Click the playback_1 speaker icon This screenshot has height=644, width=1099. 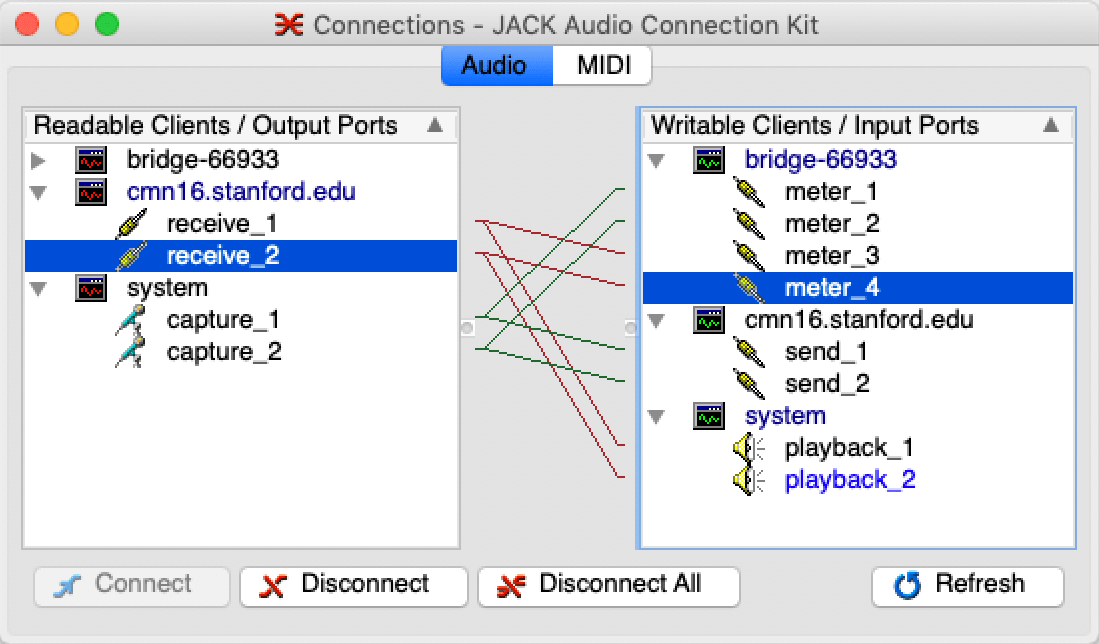coord(749,448)
